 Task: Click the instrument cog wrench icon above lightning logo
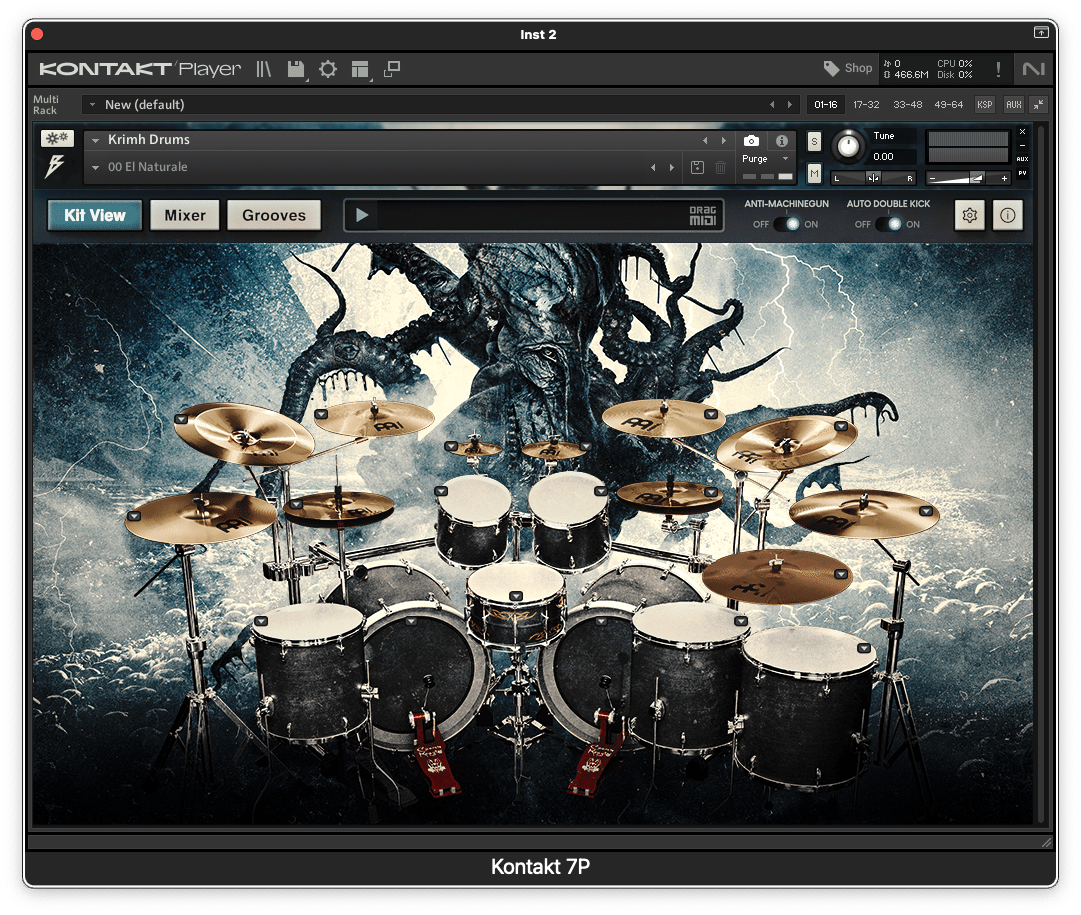57,138
